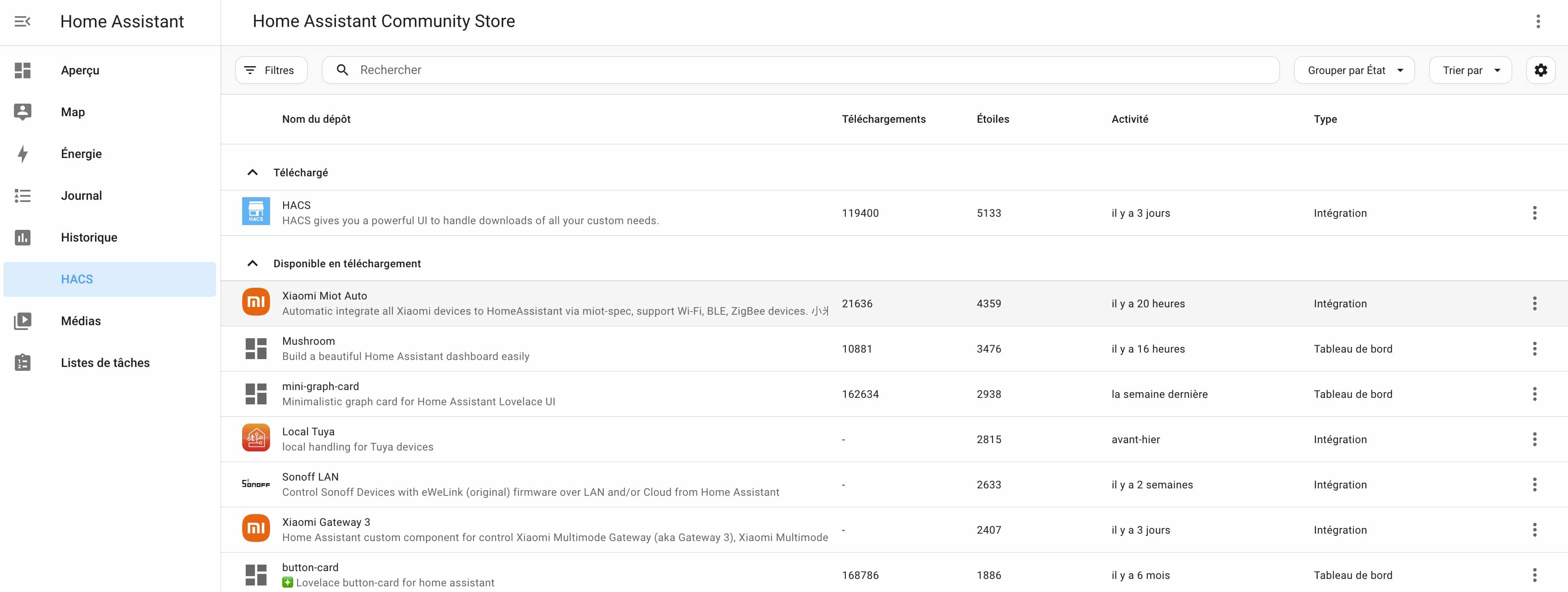Open the three-dot menu for Sonoff LAN
The width and height of the screenshot is (1568, 592).
pos(1534,485)
